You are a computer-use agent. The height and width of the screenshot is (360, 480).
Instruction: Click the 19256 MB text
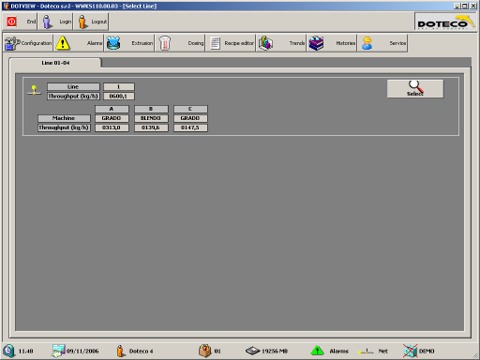(275, 351)
